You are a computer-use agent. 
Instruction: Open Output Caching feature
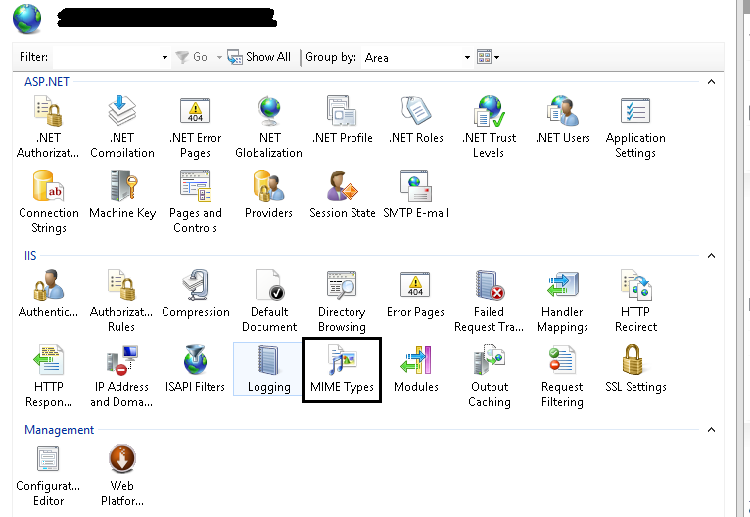pos(489,376)
